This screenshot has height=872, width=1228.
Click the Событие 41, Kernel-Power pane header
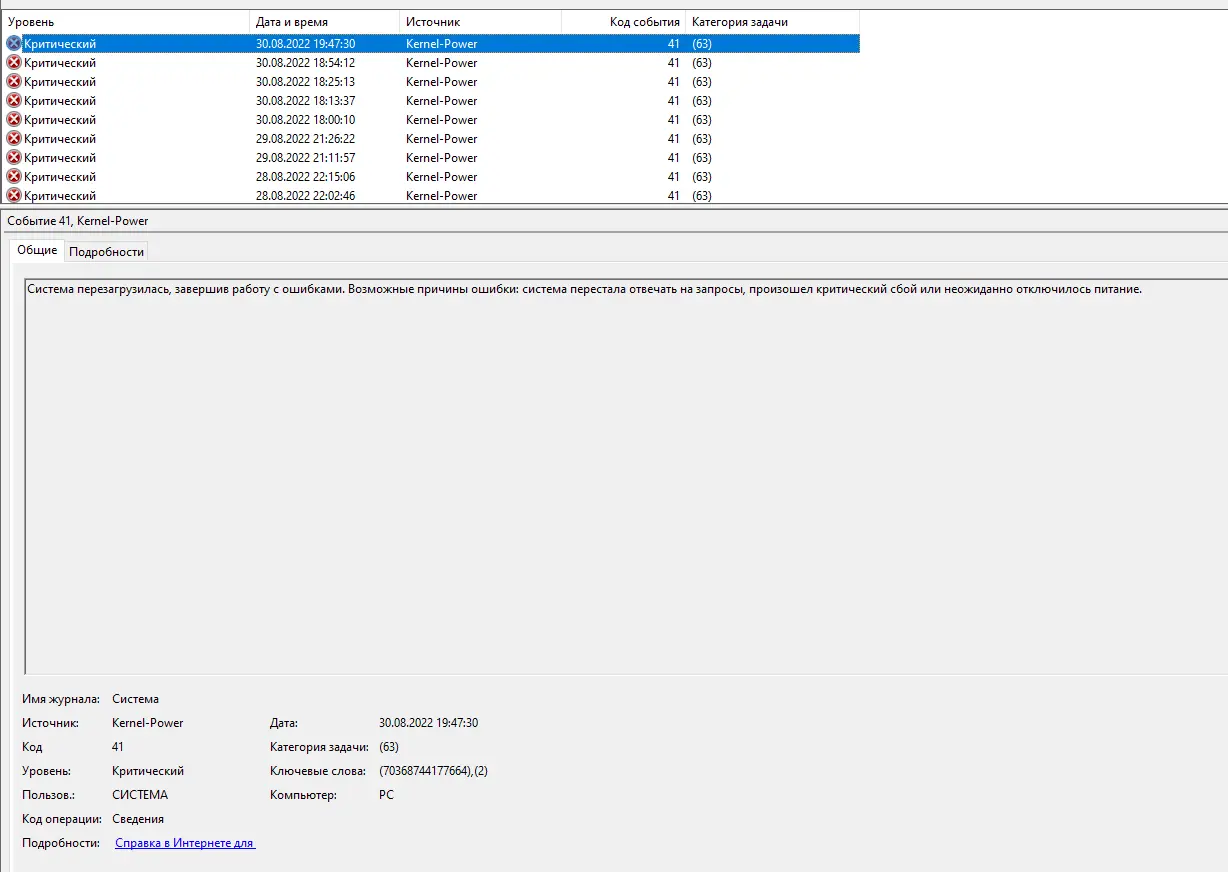pos(77,221)
